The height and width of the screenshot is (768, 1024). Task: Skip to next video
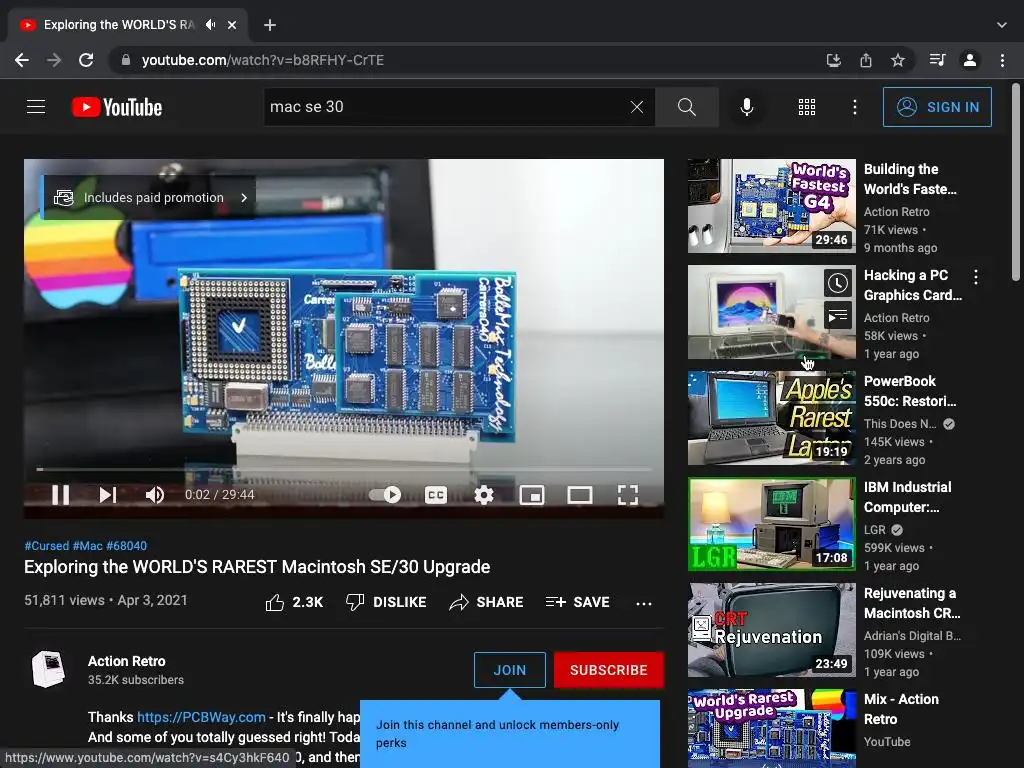[x=107, y=494]
